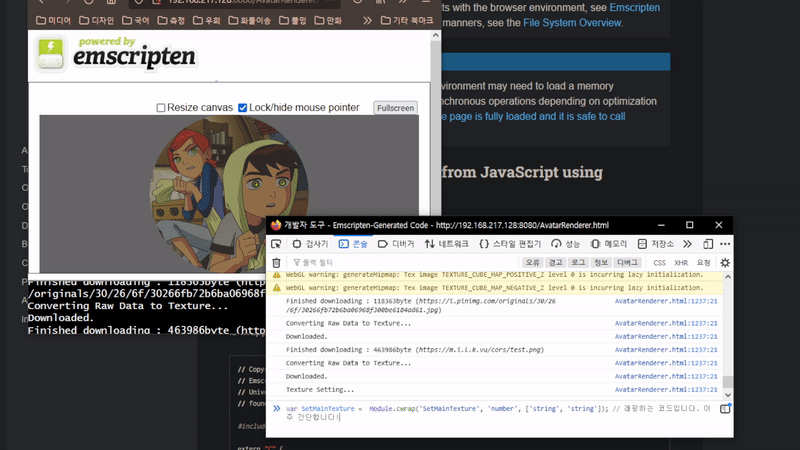Open the 디버거 debugger tab

396,244
